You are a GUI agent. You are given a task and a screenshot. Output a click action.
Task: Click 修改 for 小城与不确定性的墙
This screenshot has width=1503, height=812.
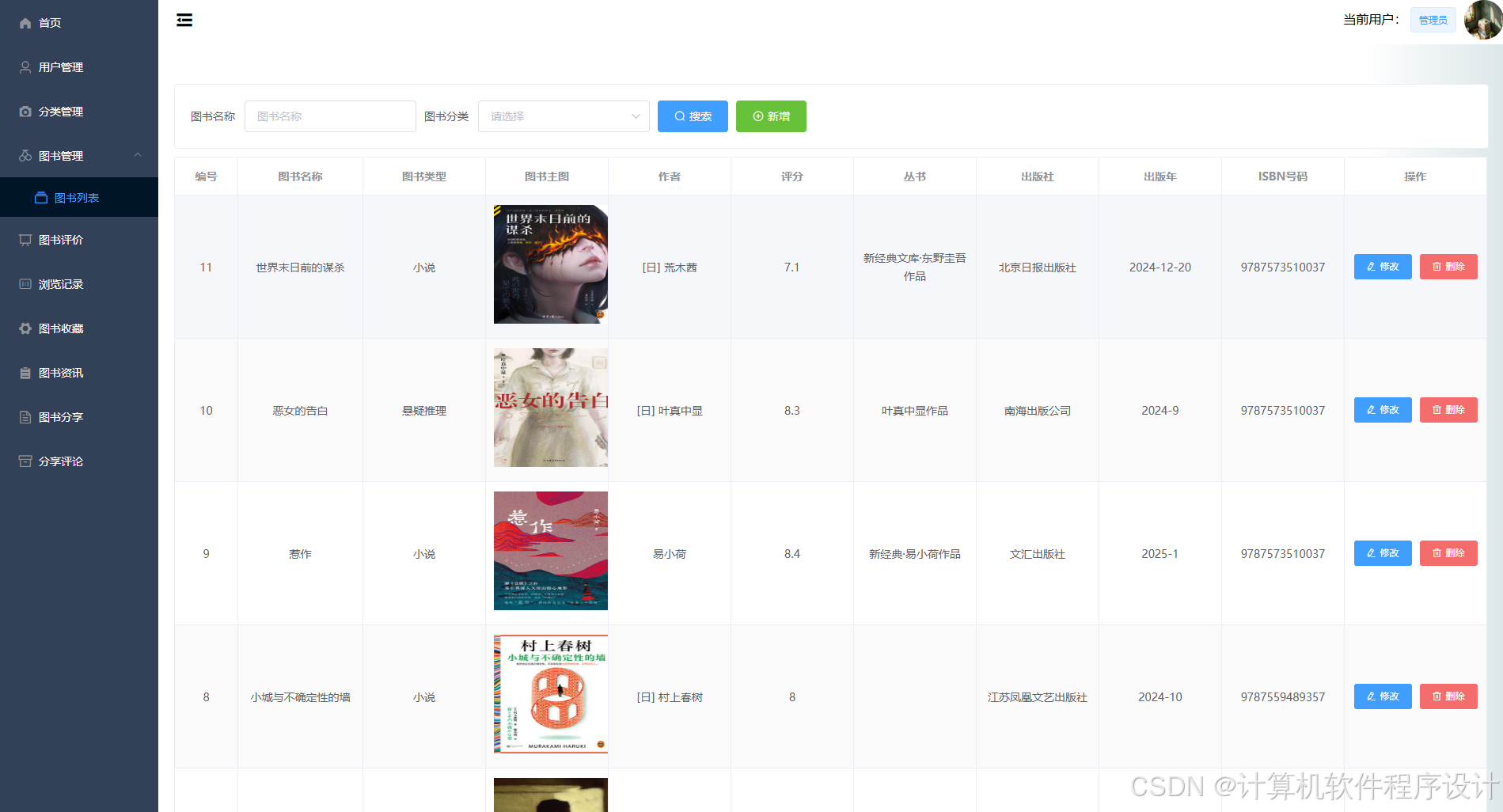(x=1383, y=696)
